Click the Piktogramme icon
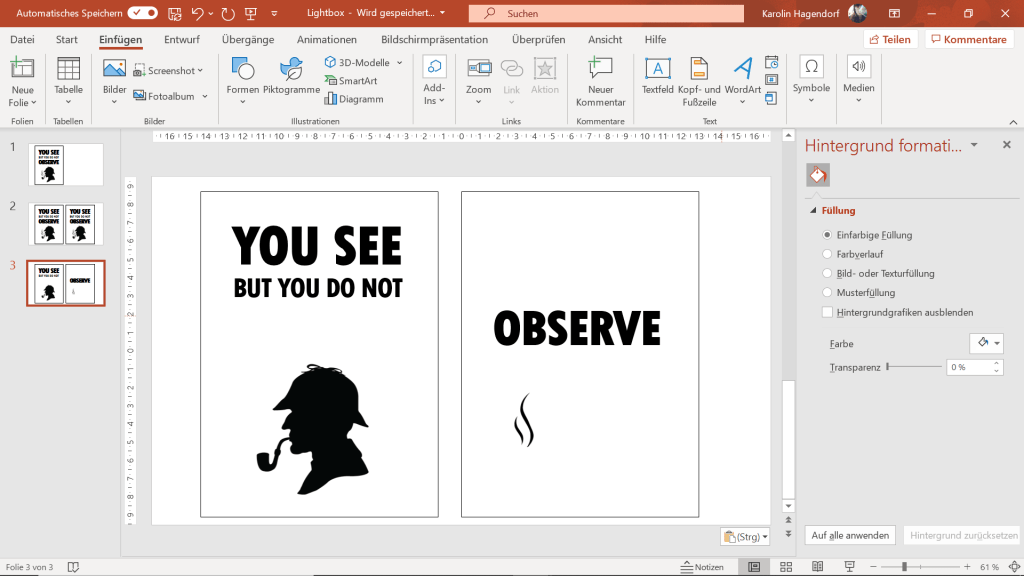 [291, 69]
